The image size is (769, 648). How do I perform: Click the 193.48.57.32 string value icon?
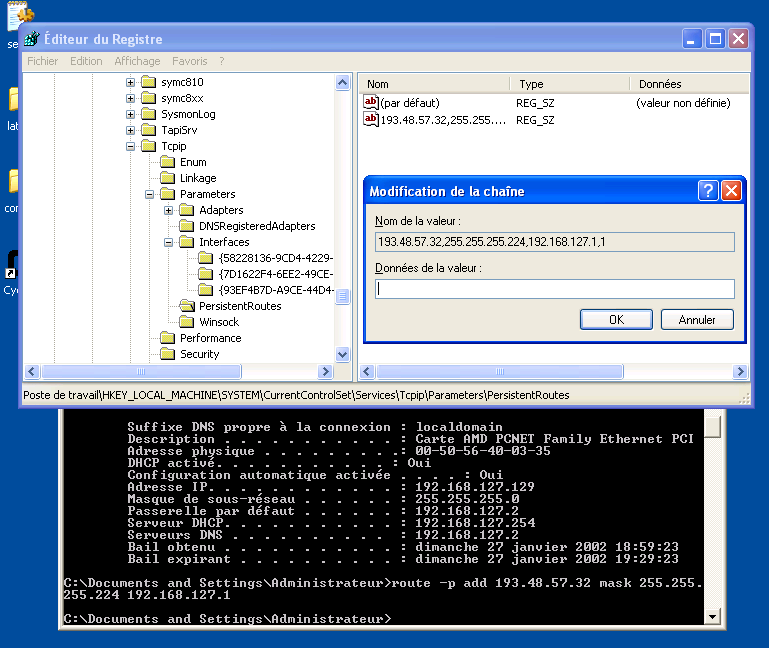[x=371, y=119]
